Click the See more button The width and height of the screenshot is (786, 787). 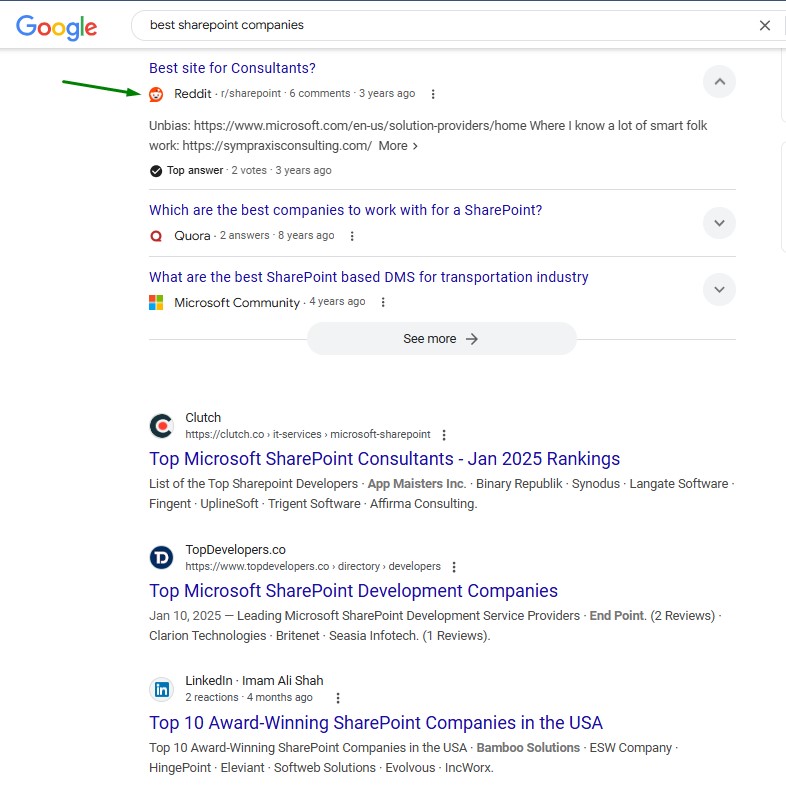[442, 339]
